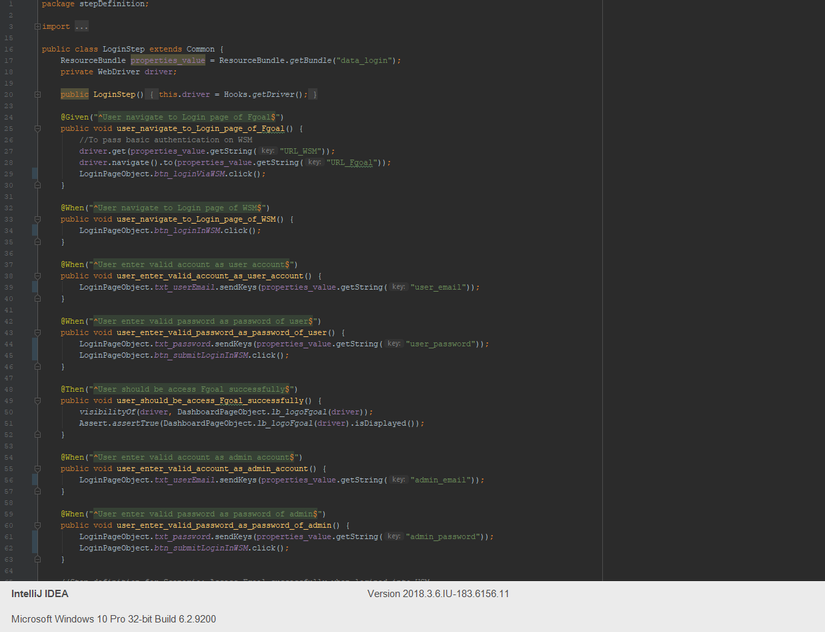This screenshot has width=825, height=632.
Task: Collapse the user_navigate_to_Login_page_of_Fgoal method
Action: point(37,128)
